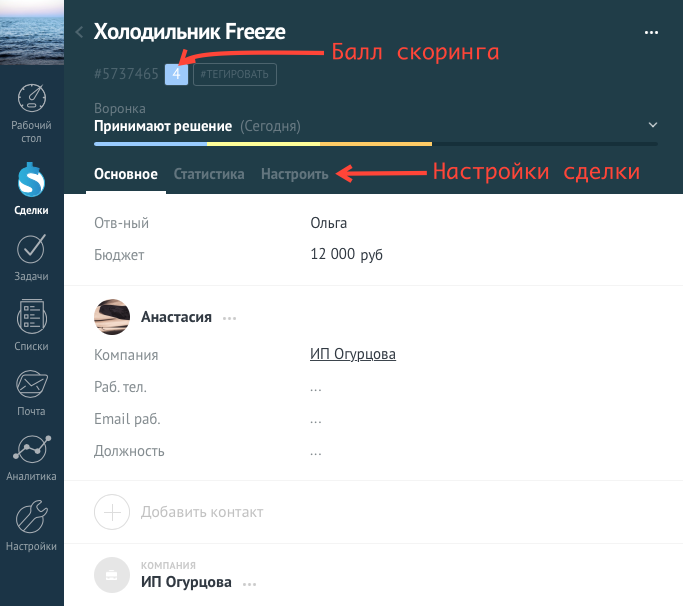Viewport: 683px width, 606px height.
Task: Select the Сделки sidebar icon
Action: (31, 179)
